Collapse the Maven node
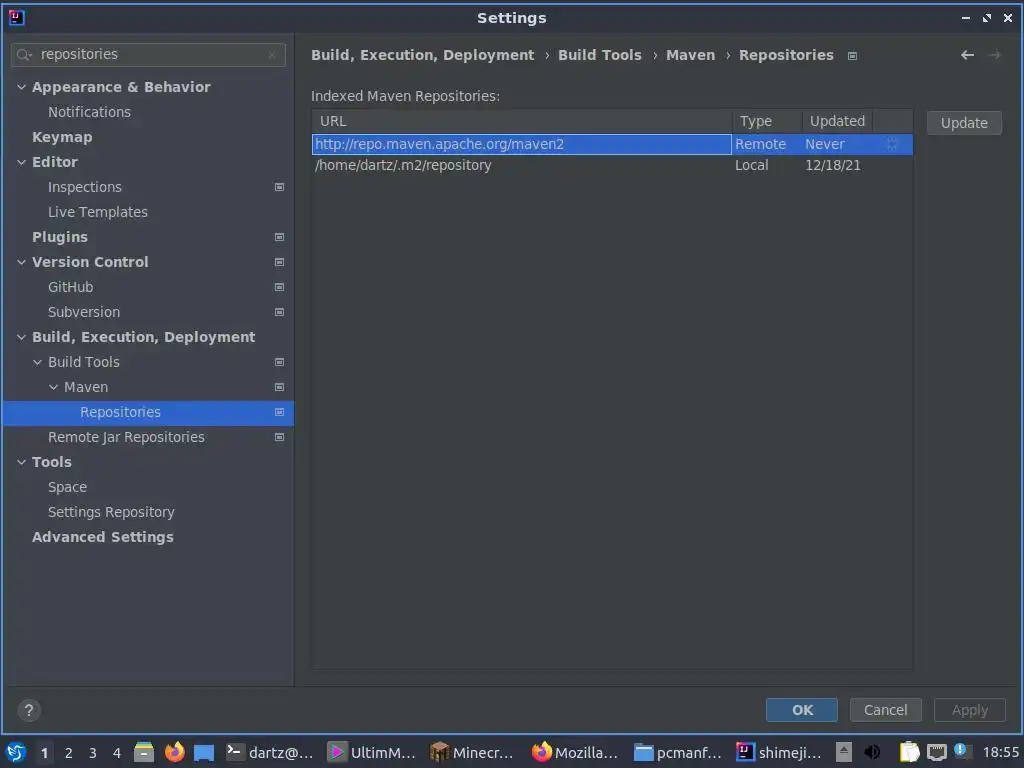This screenshot has width=1024, height=768. click(54, 387)
